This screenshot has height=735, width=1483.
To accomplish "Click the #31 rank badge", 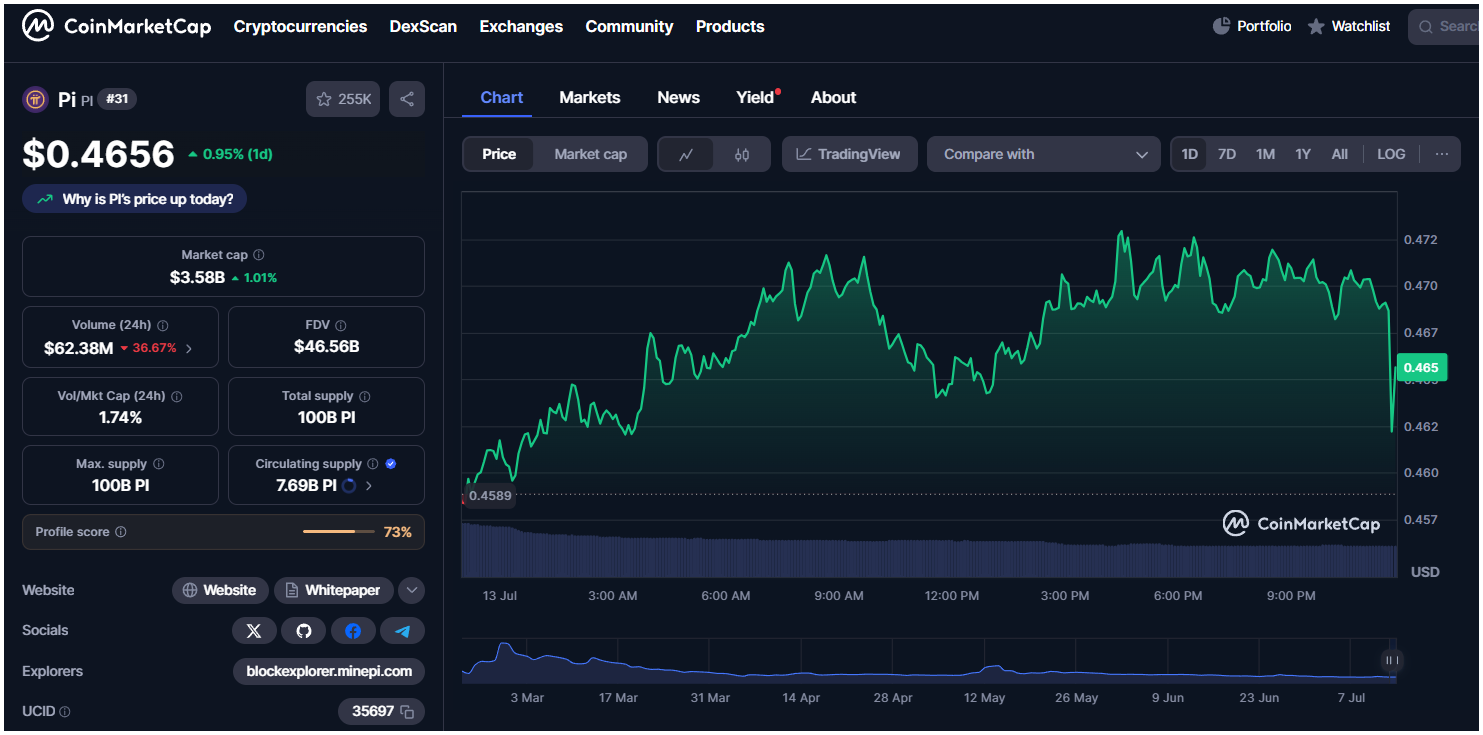I will [117, 99].
